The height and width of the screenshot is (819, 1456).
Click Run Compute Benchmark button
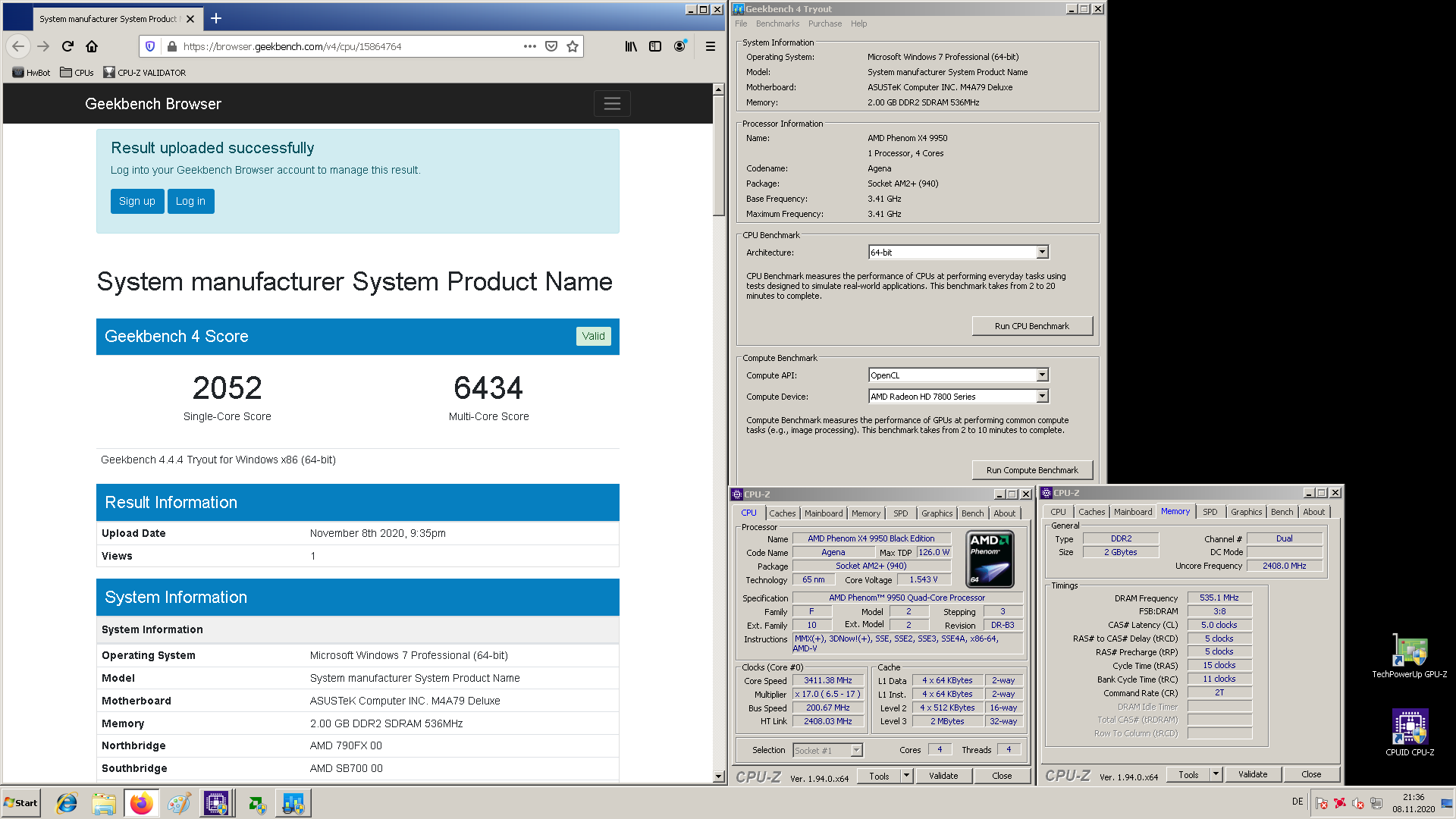1032,470
